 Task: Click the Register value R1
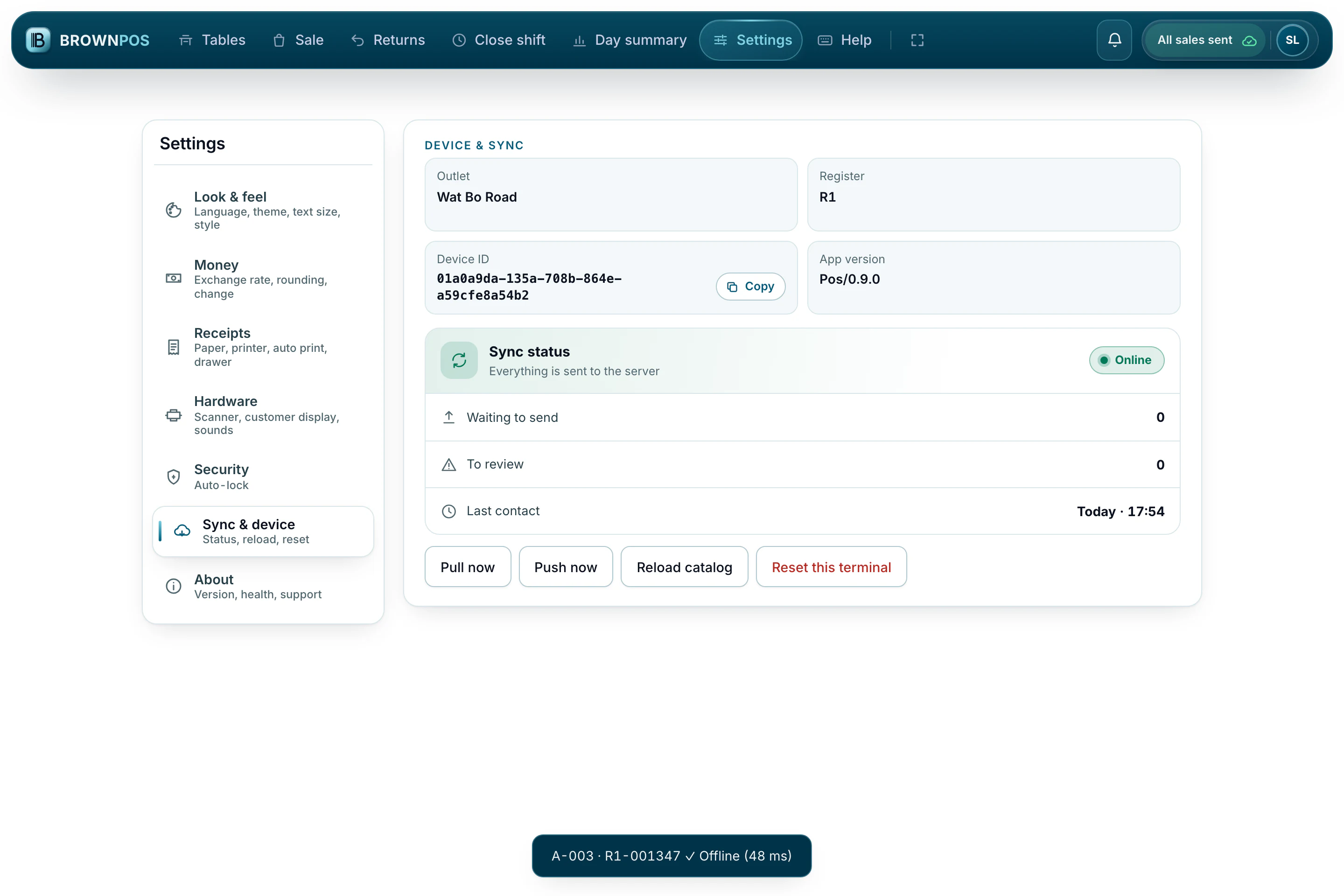(x=827, y=197)
